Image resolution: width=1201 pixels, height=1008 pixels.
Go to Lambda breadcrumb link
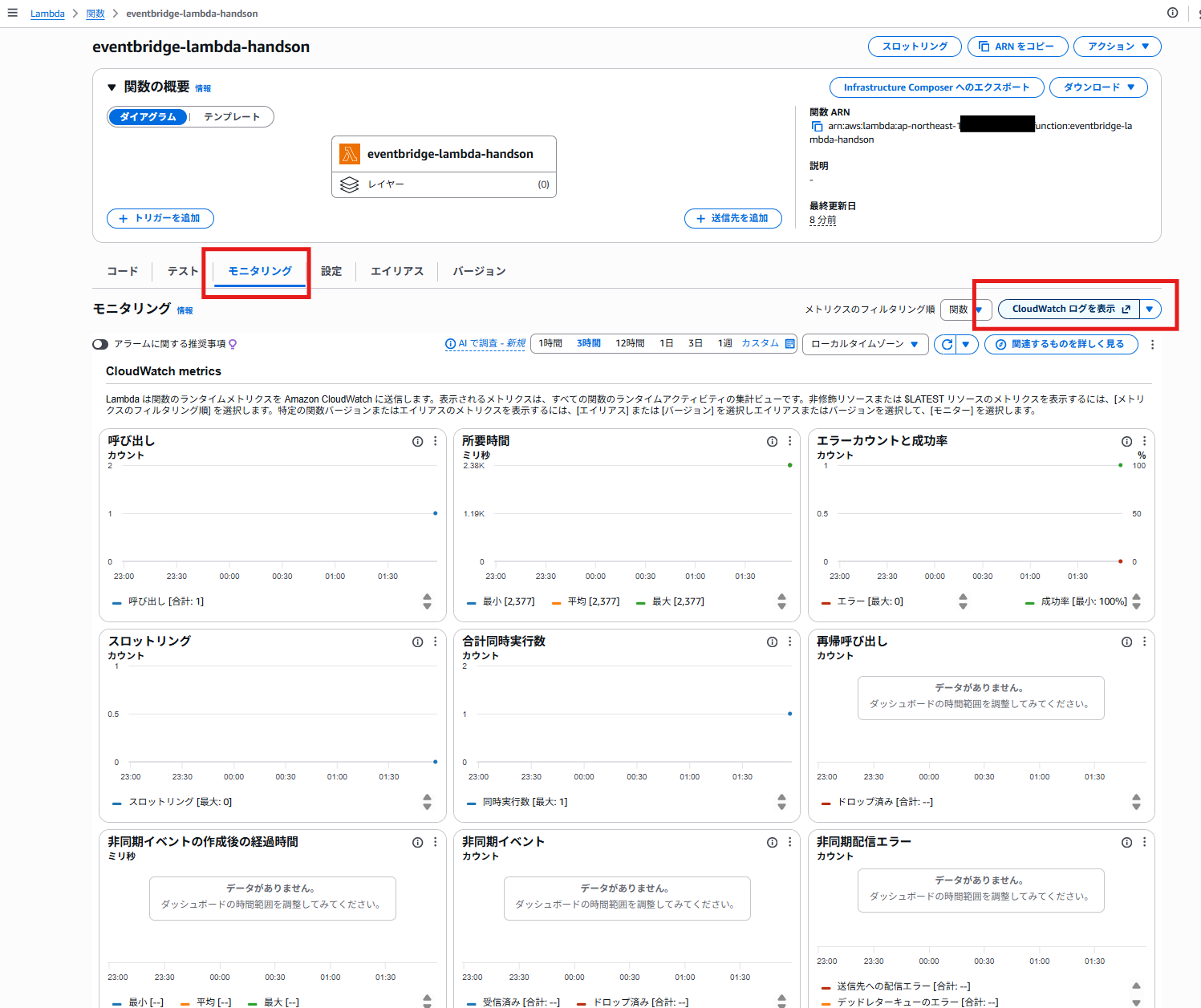pos(47,14)
